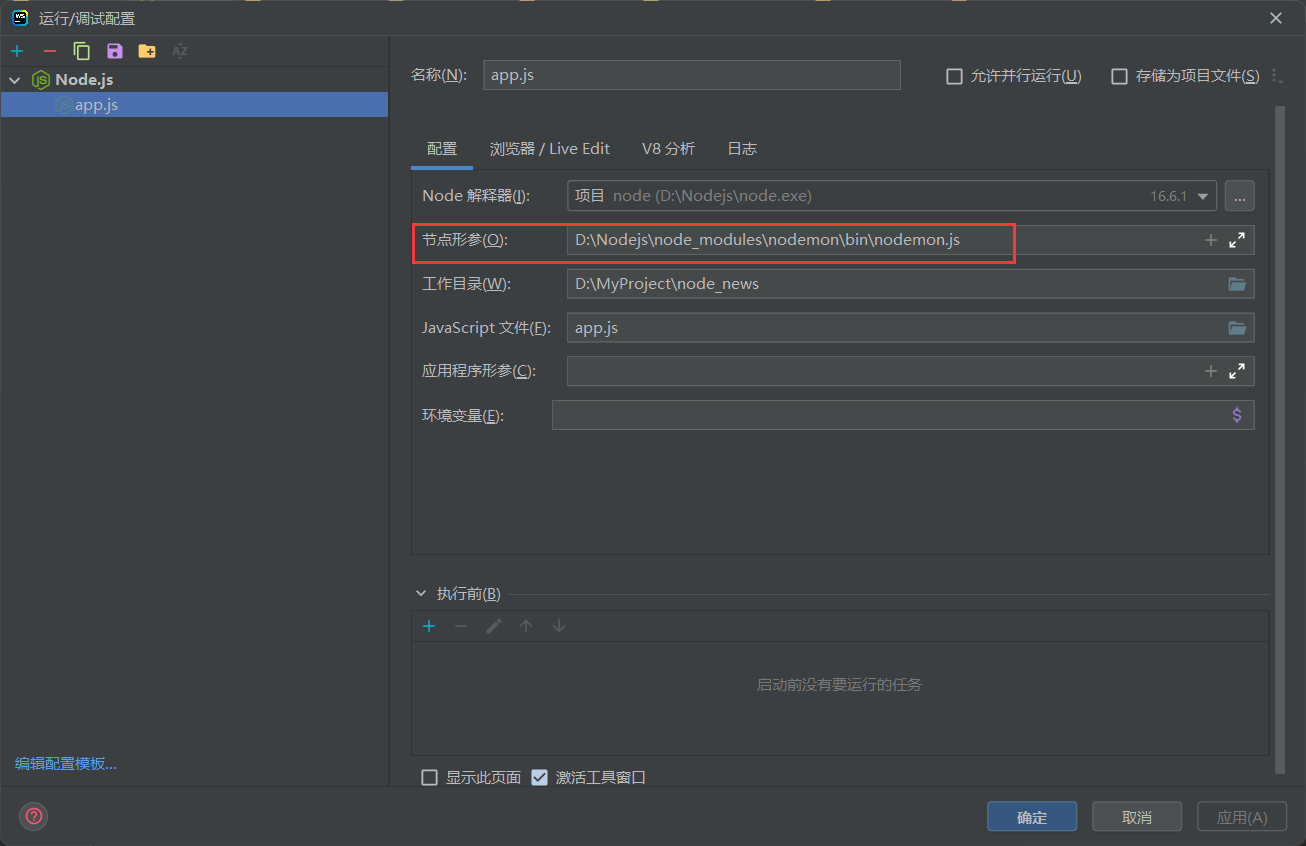Viewport: 1306px width, 846px height.
Task: Click the Node.js icon in the tree
Action: pos(41,80)
